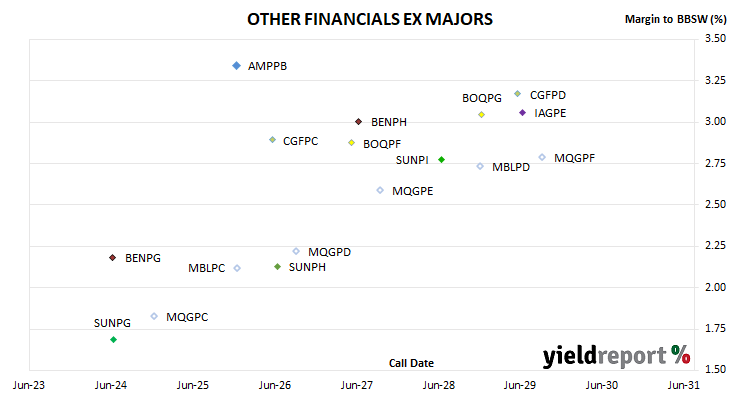Screen dimensions: 730x399
Task: Click the Call Date axis label
Action: point(411,363)
